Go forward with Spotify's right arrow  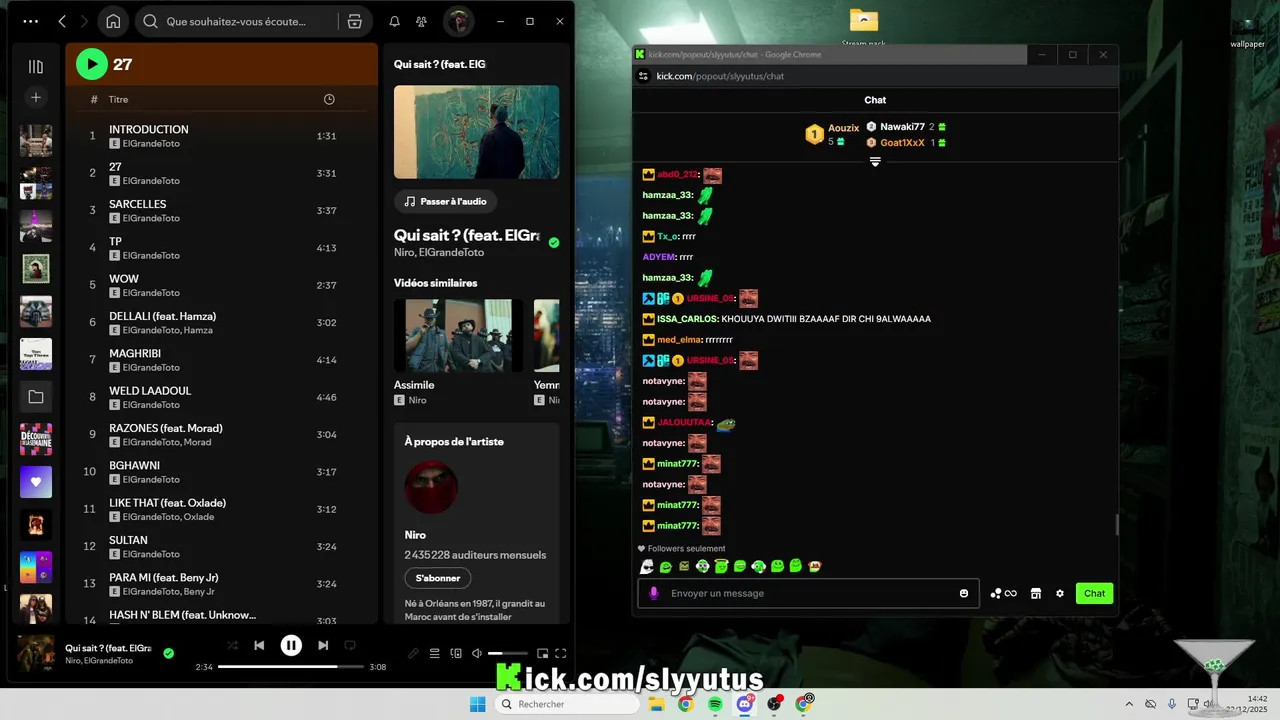point(85,21)
